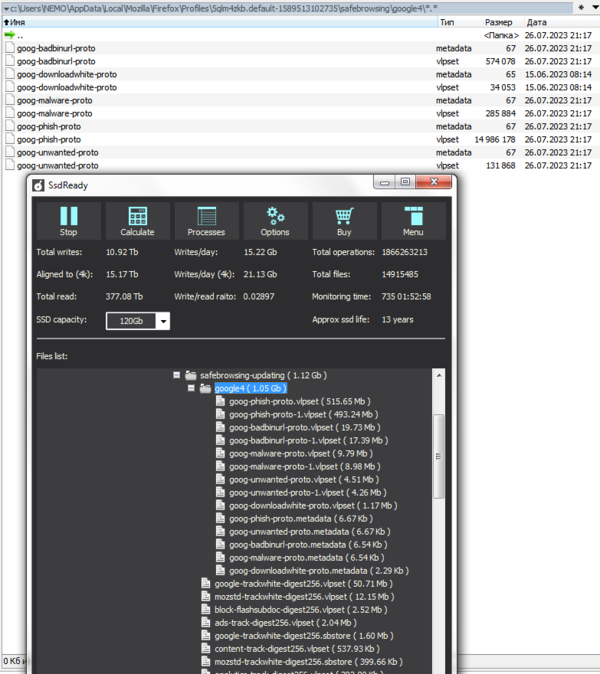This screenshot has width=600, height=674.
Task: Select goog-badbinurl-proto vlpset file, 574 078
Action: pos(299,61)
